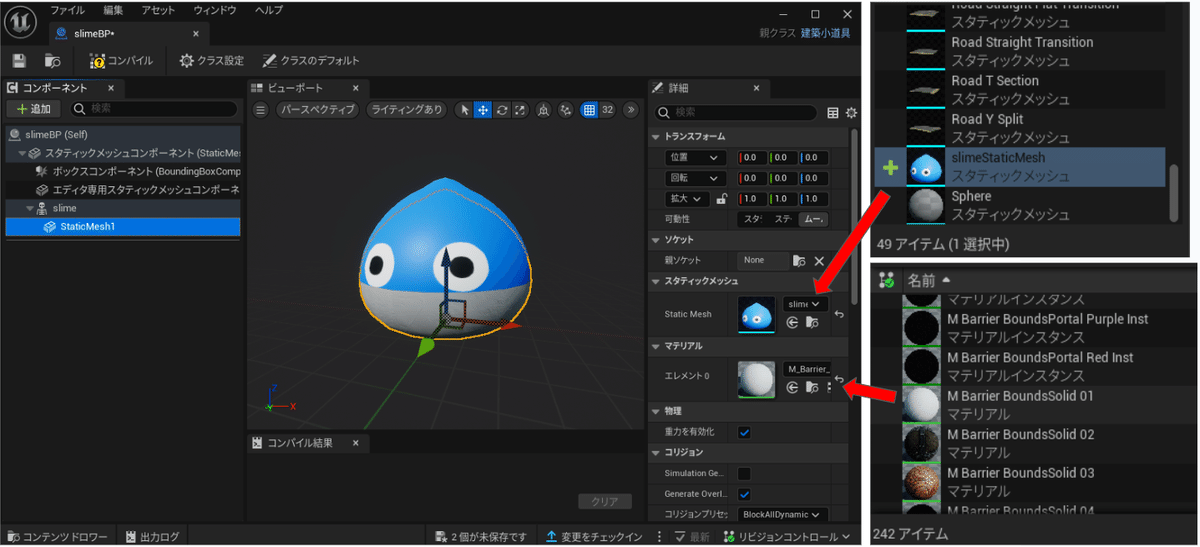Choose the select-mode cursor tool
Screen dimensions: 1200x547
tap(465, 109)
